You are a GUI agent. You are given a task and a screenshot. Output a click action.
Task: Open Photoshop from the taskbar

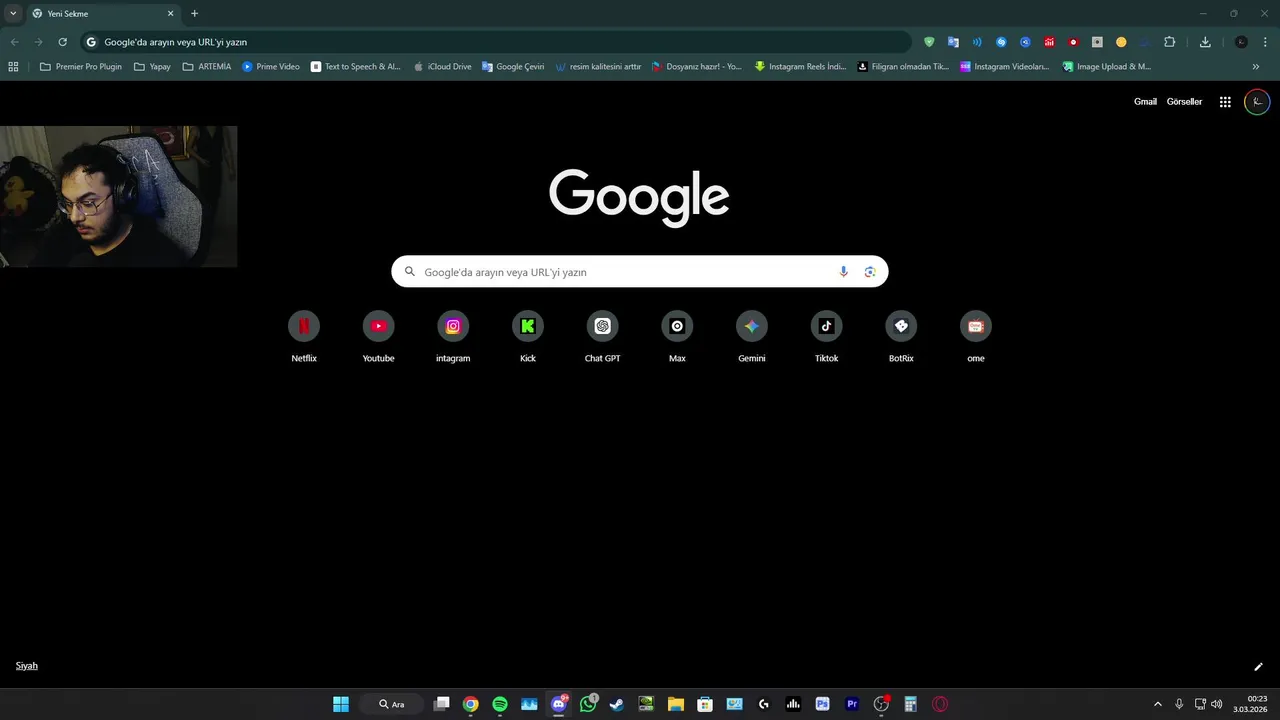(822, 704)
